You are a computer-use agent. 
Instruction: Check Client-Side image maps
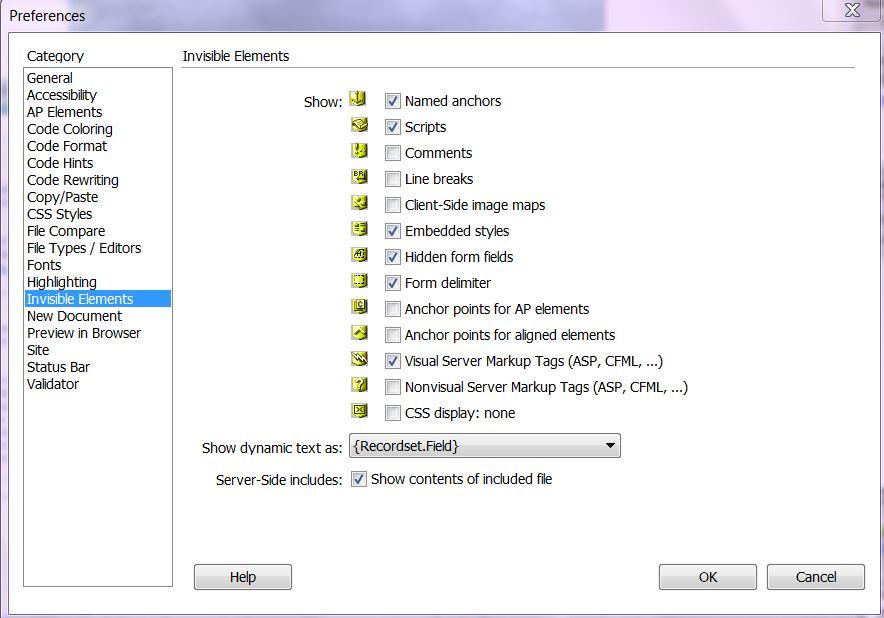pos(392,205)
